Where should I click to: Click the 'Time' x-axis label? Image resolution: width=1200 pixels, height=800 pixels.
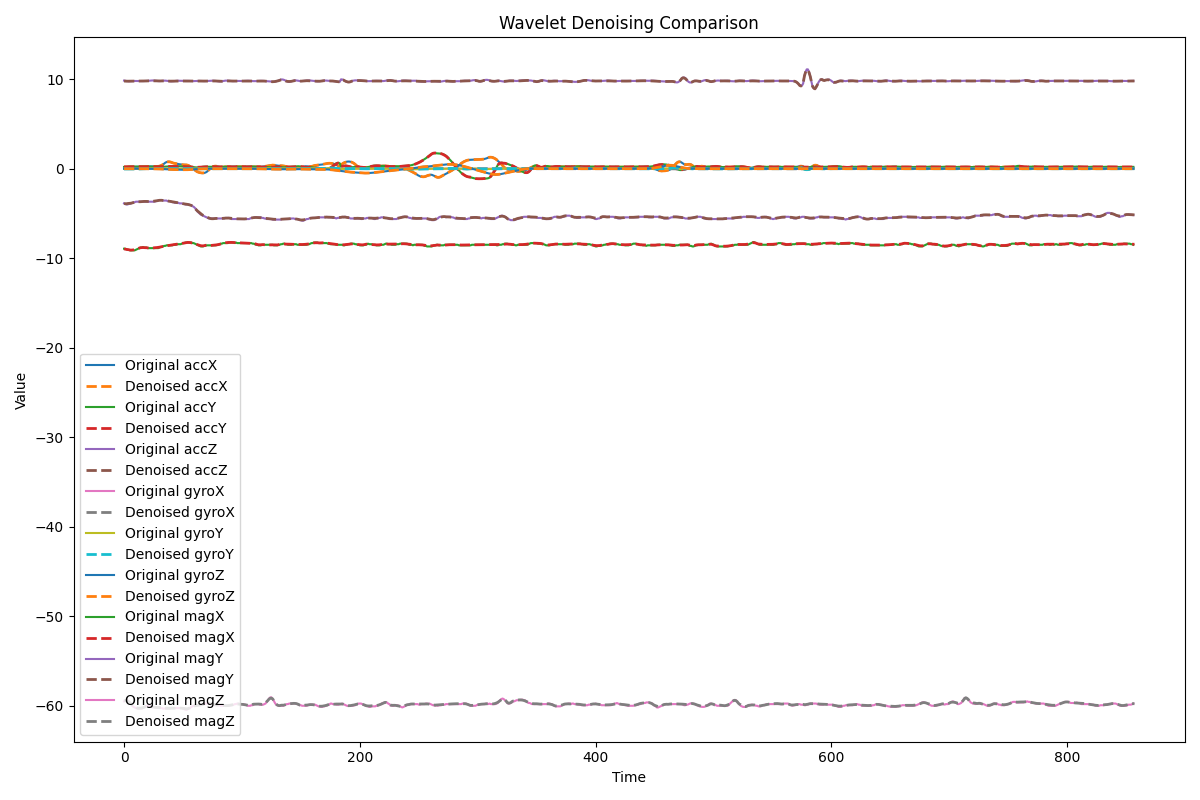628,777
